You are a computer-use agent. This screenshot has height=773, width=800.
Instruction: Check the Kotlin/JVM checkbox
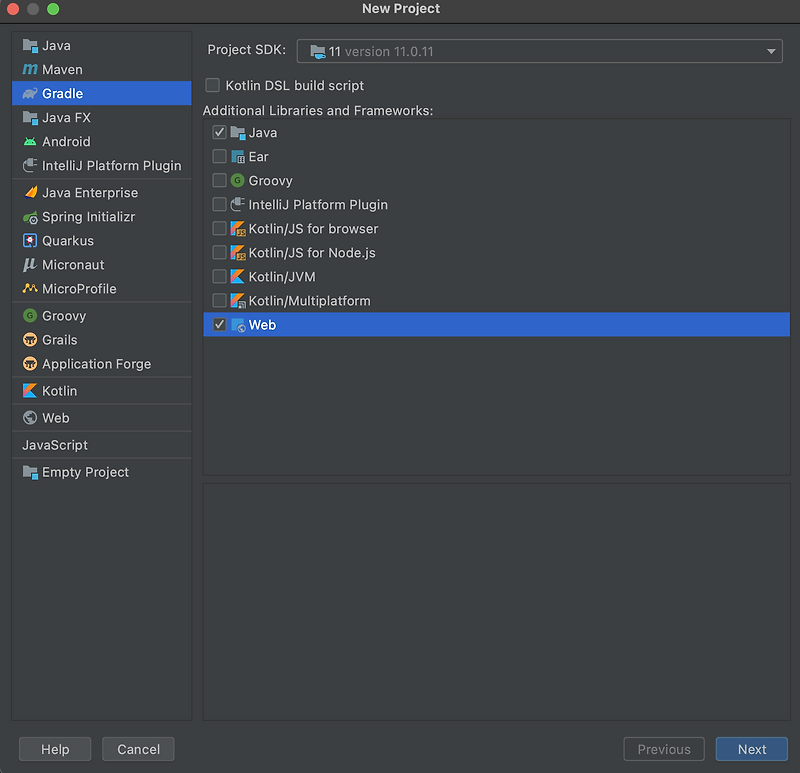click(219, 276)
